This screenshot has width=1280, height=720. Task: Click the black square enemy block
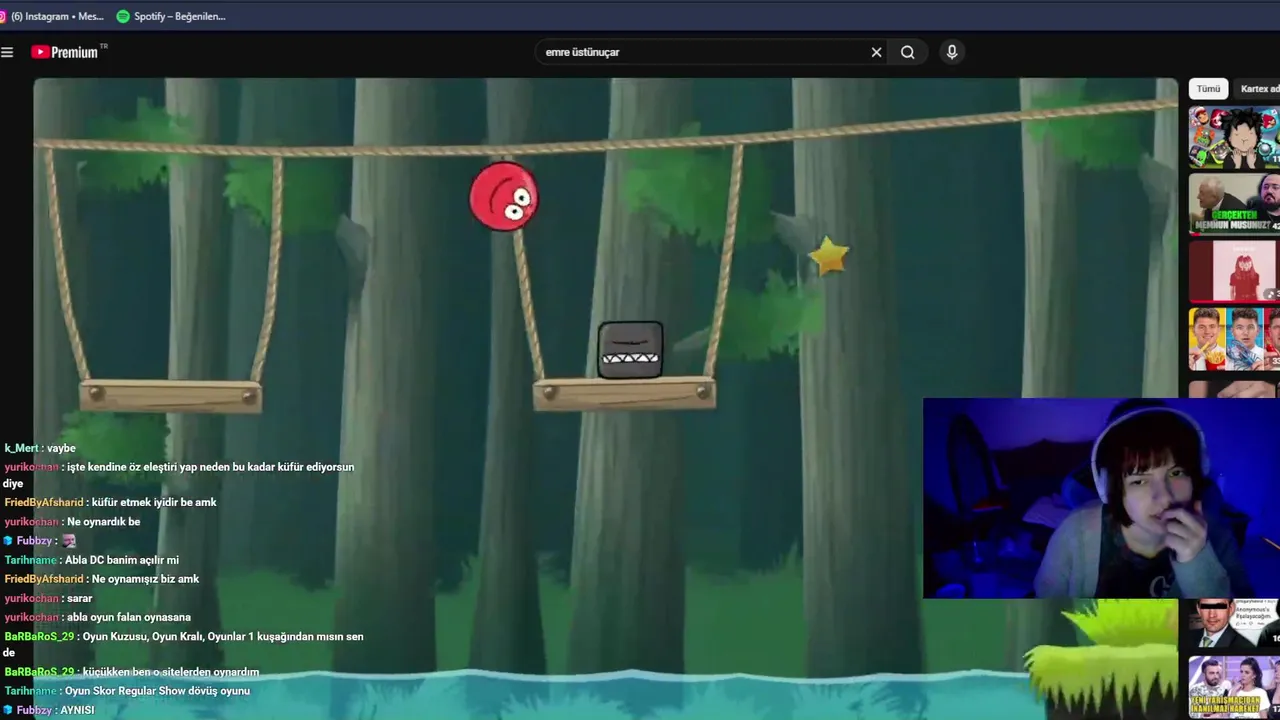coord(630,350)
